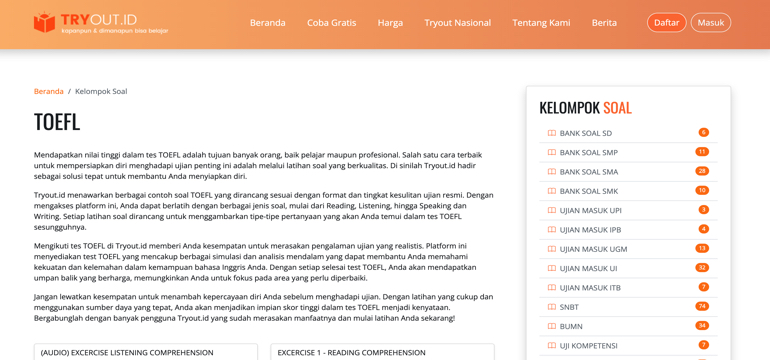Click the count badge 3 for UJIAN MASUK UPI
The height and width of the screenshot is (360, 770).
coord(704,210)
